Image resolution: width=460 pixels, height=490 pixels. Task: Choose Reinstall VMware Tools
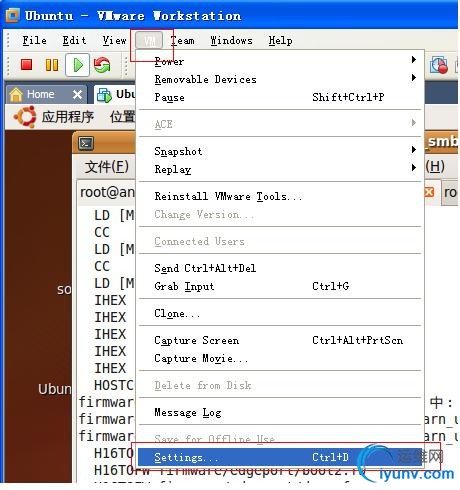pyautogui.click(x=280, y=196)
